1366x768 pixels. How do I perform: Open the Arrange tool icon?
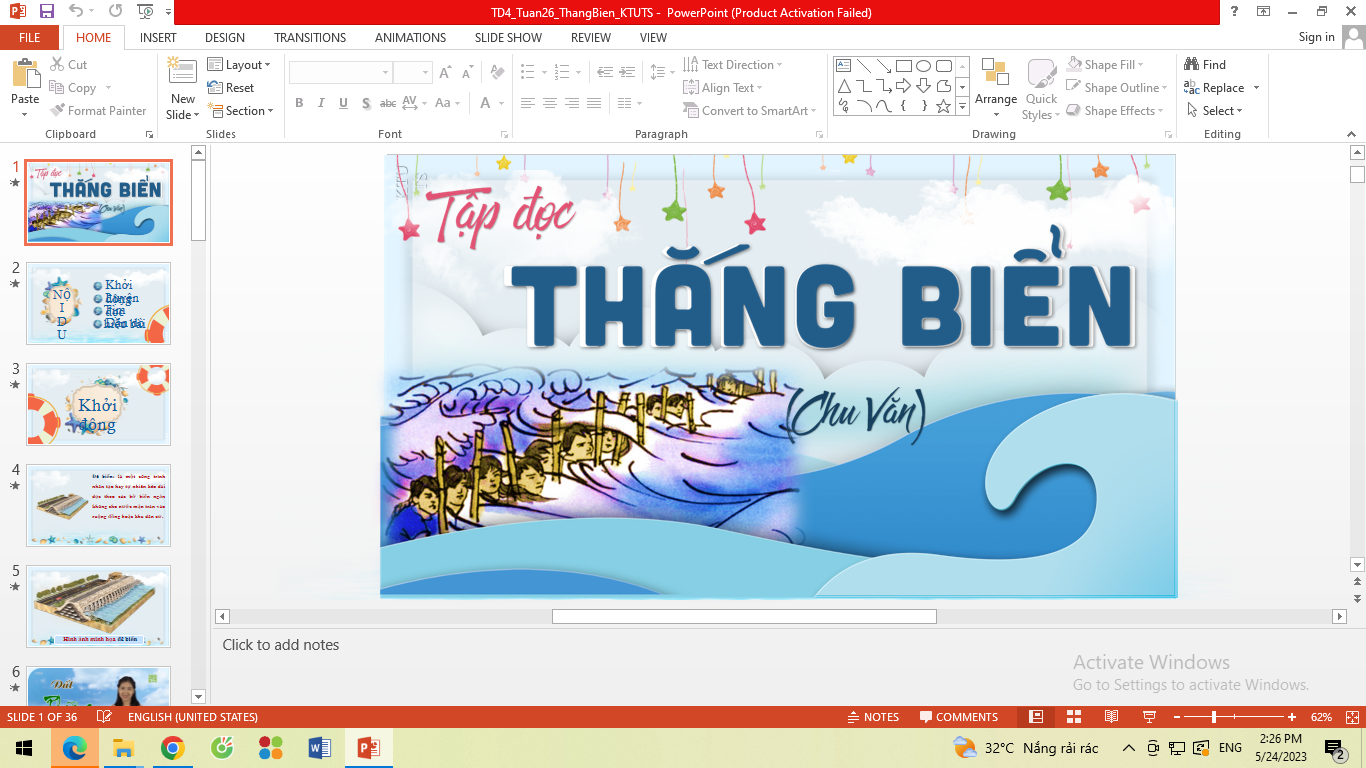point(995,74)
